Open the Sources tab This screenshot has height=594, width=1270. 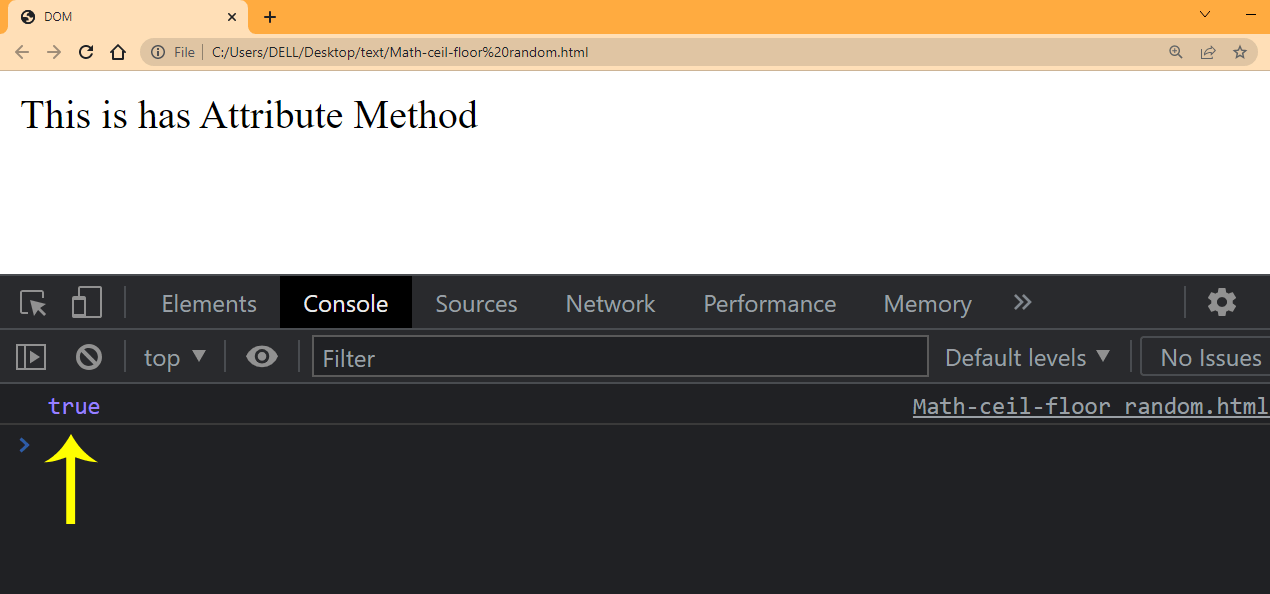476,304
